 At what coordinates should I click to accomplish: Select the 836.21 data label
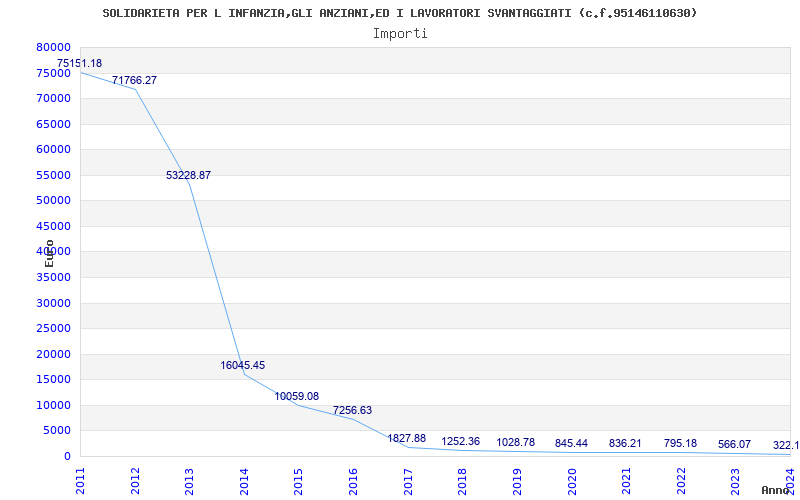pos(625,443)
